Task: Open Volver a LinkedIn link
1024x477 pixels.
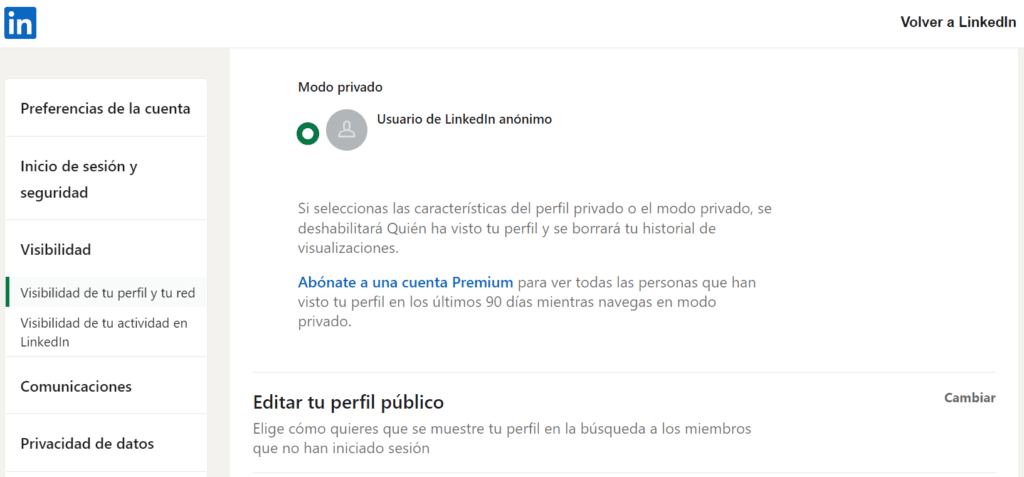Action: [x=958, y=22]
